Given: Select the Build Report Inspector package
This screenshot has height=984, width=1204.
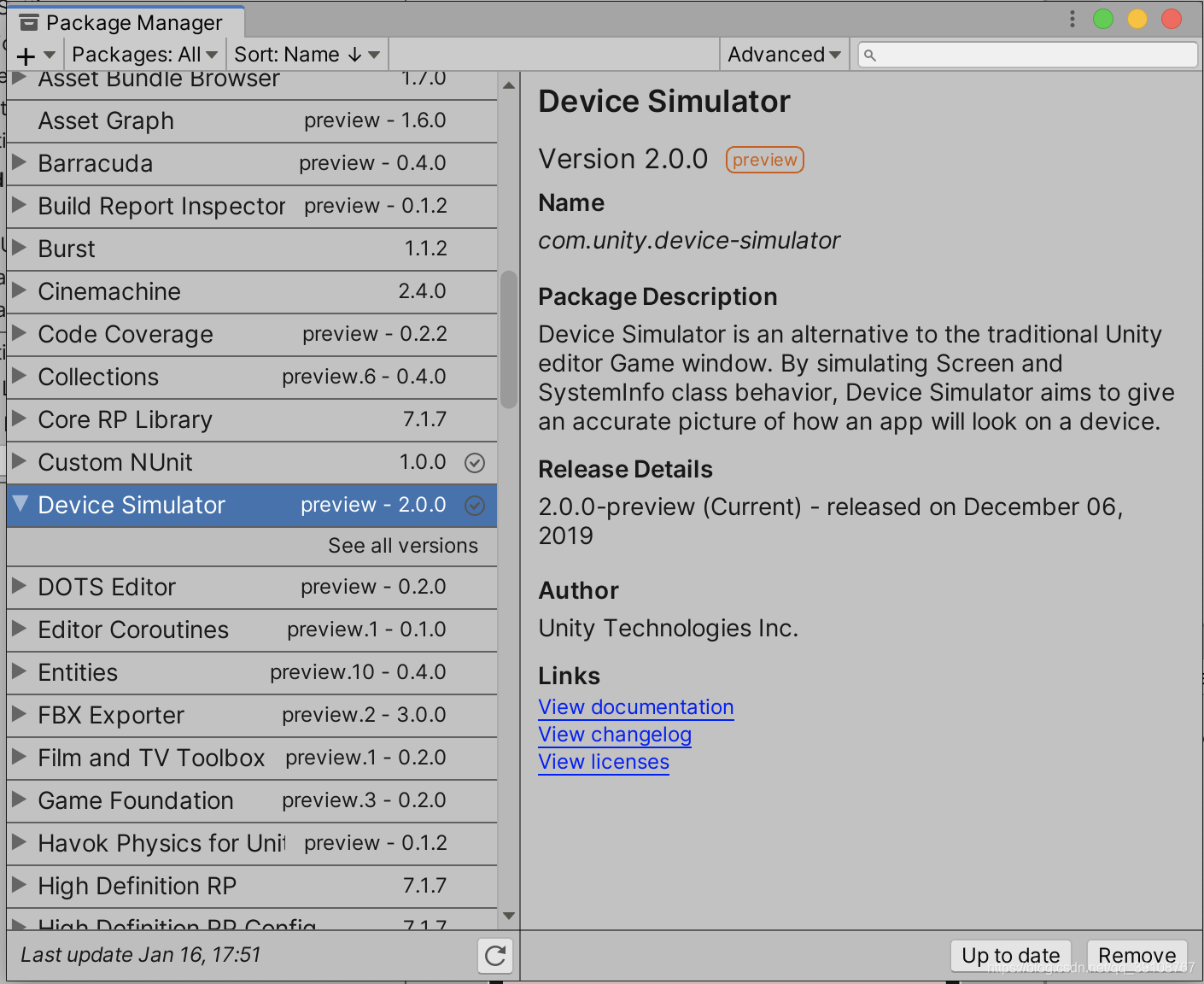Looking at the screenshot, I should click(x=161, y=207).
